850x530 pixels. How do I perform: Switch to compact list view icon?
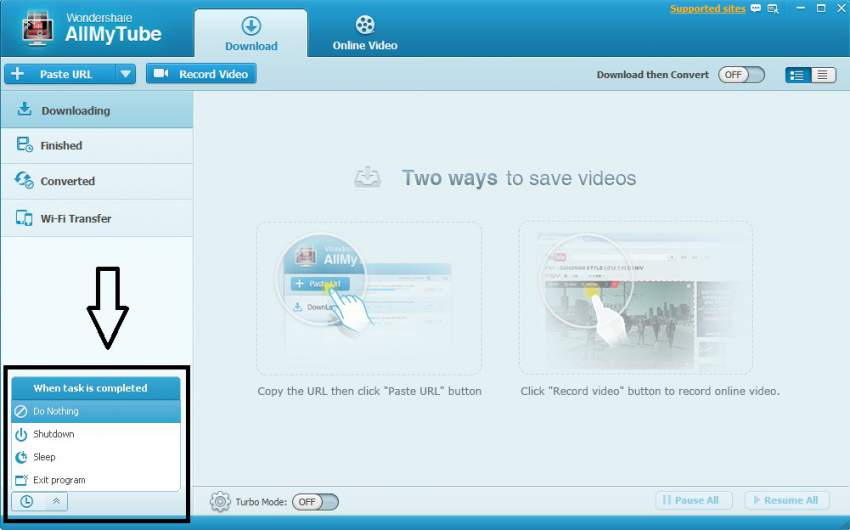pos(823,75)
